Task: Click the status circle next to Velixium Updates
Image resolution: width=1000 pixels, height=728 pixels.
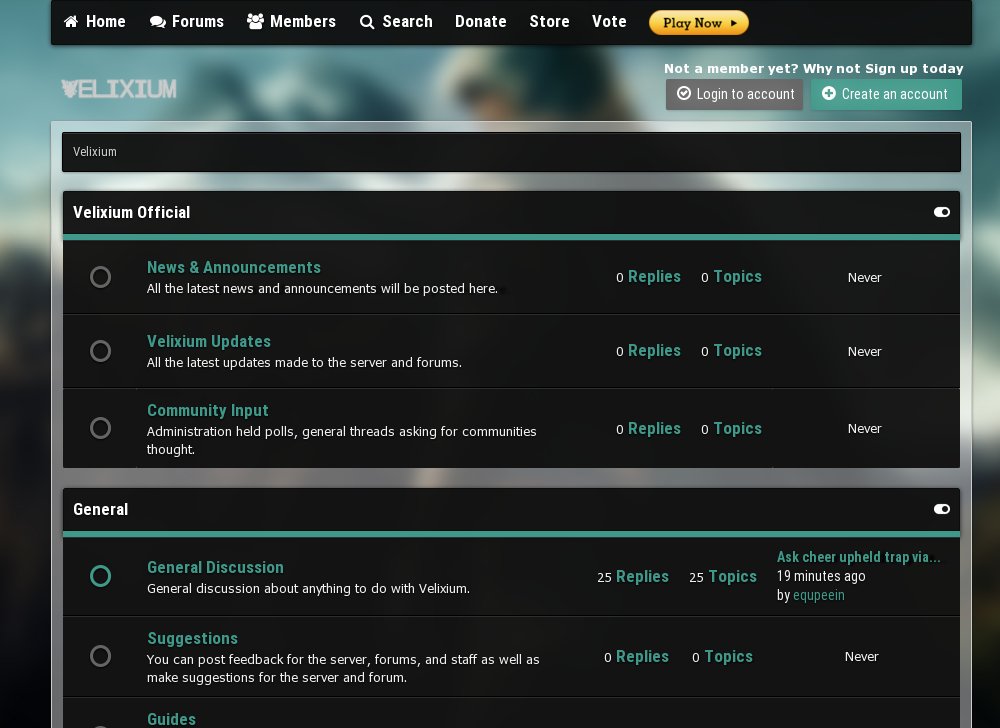Action: point(100,351)
